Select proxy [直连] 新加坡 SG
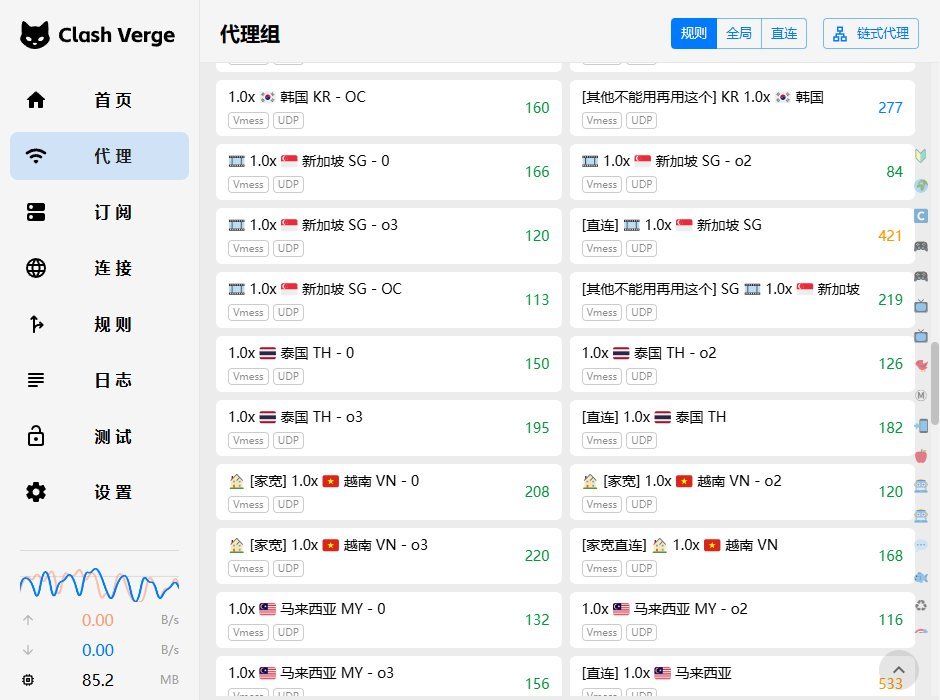 [742, 236]
